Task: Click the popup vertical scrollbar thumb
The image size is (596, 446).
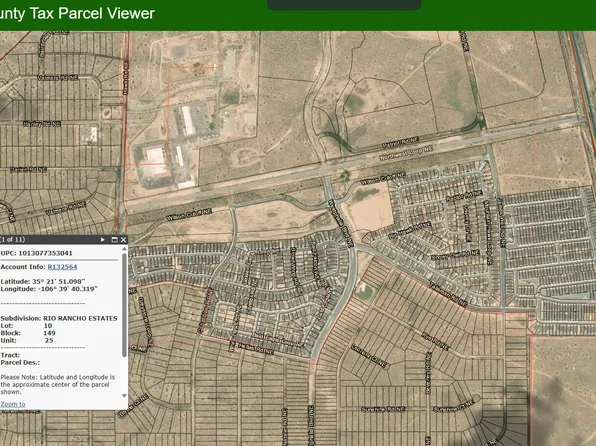Action: (124, 305)
